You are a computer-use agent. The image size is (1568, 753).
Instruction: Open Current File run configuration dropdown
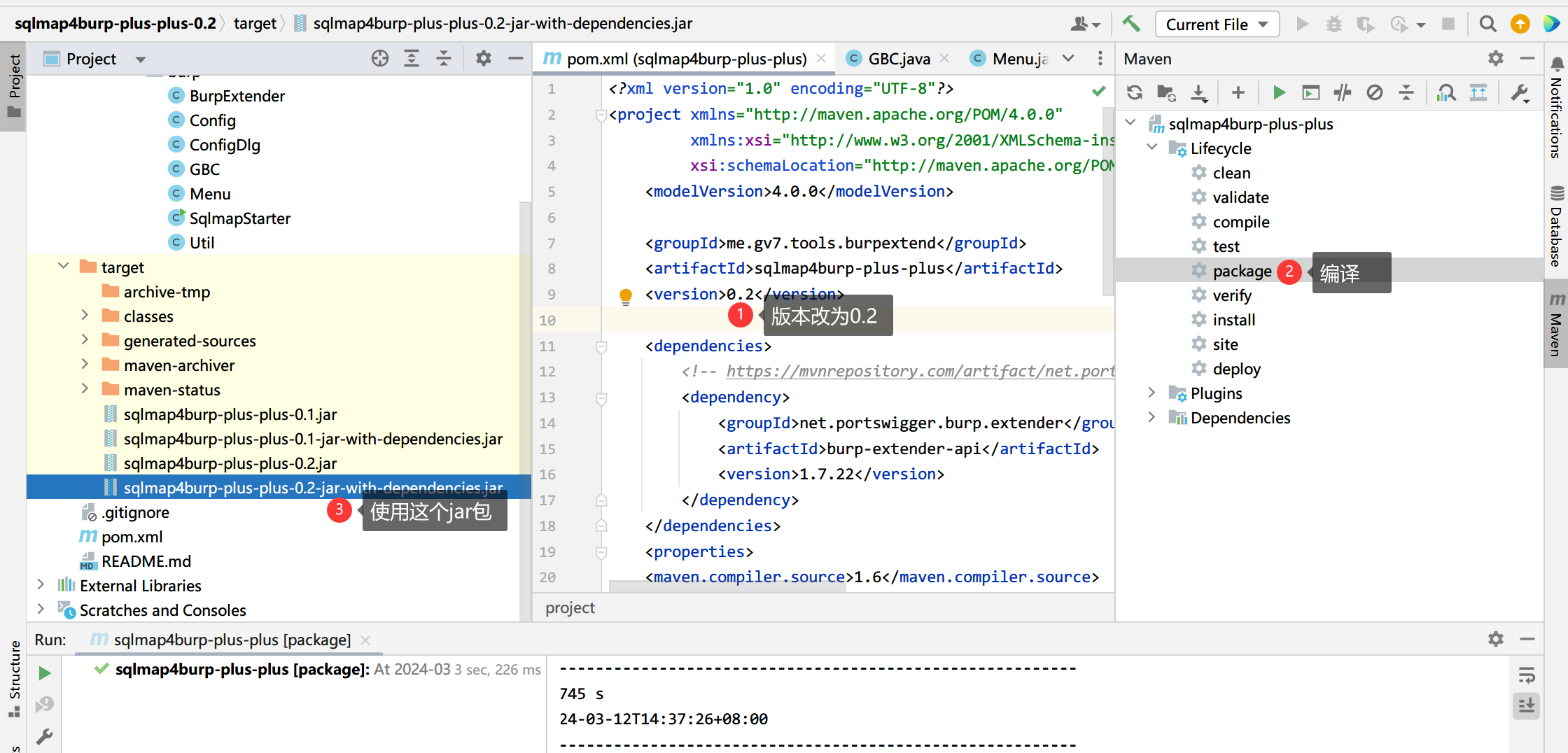pos(1217,24)
